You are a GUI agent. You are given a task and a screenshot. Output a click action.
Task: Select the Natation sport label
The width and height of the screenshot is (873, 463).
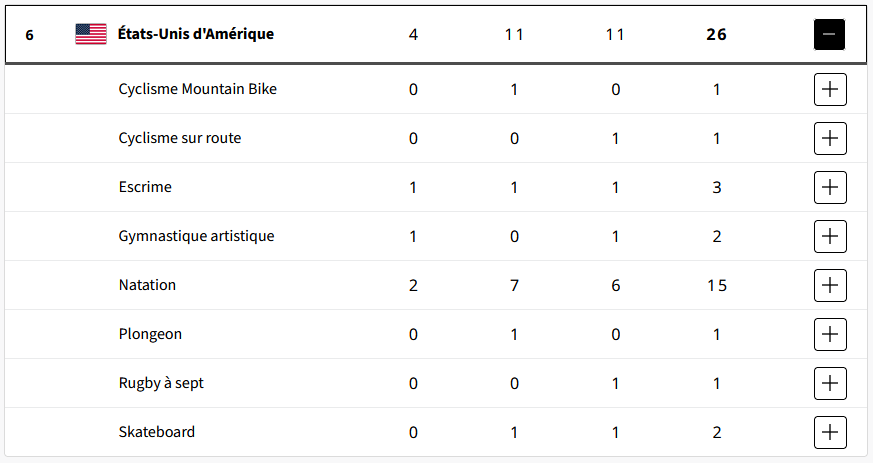tap(147, 285)
